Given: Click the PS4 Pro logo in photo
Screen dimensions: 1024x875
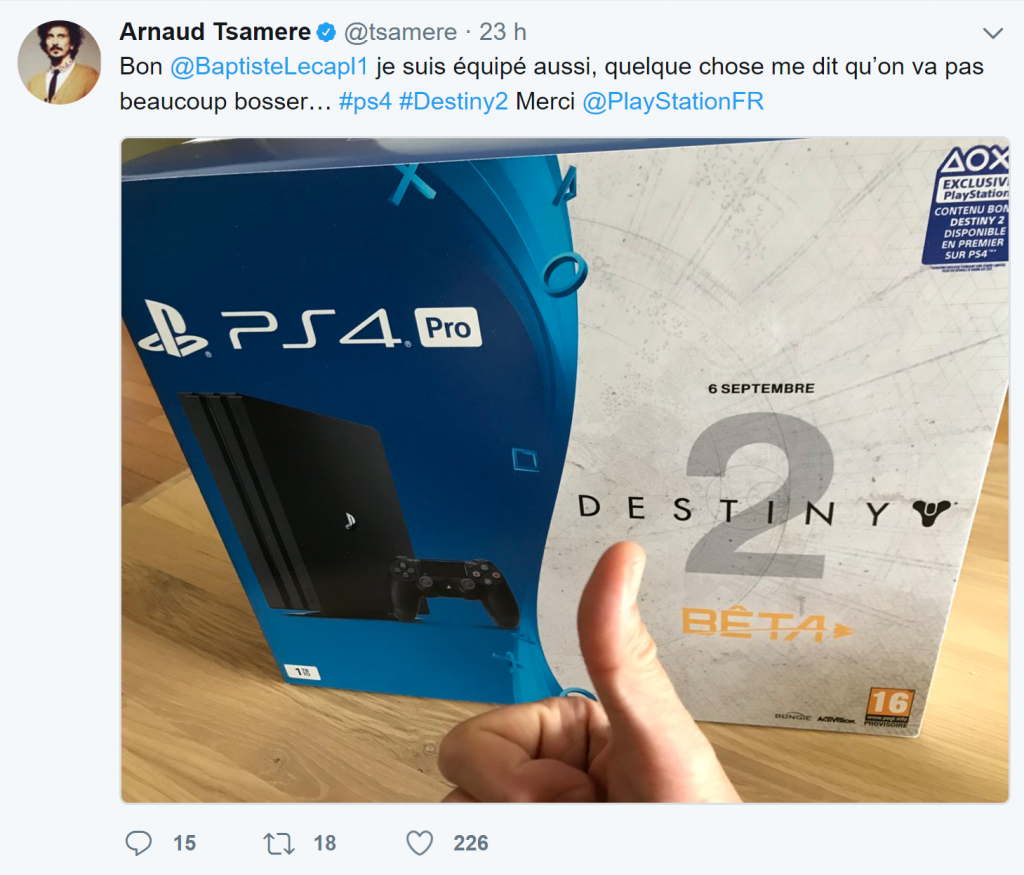Looking at the screenshot, I should pos(311,328).
